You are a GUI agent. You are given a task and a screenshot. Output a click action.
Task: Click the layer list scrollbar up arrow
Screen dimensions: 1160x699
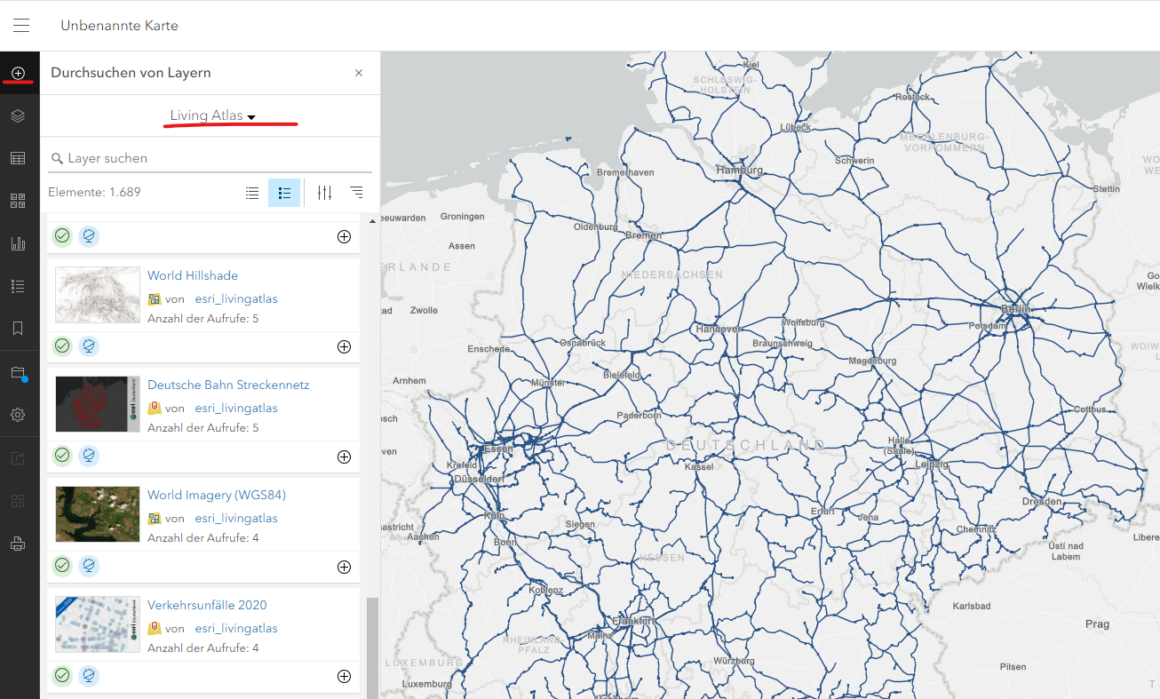(x=372, y=221)
